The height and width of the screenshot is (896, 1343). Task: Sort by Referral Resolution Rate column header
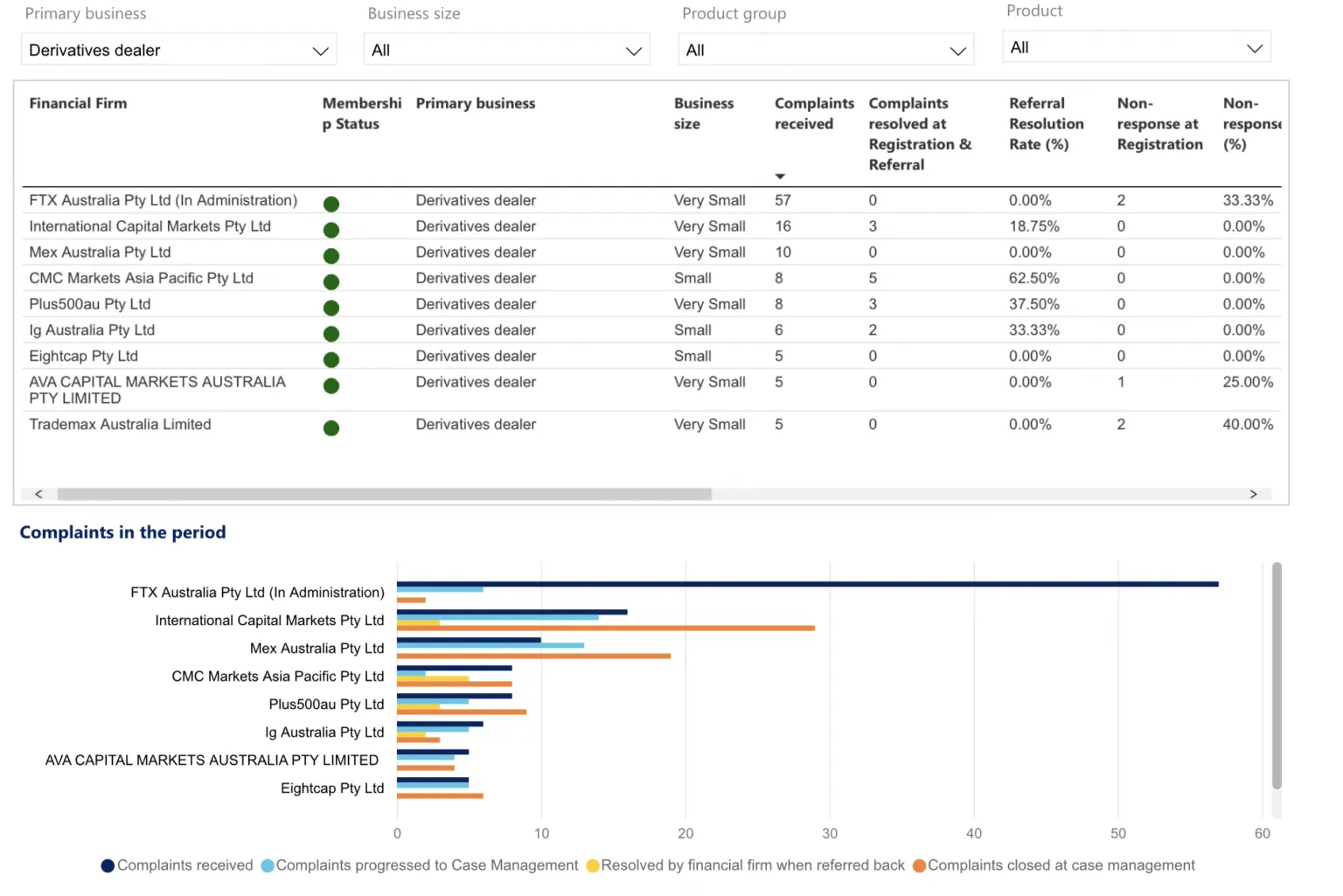(1047, 124)
